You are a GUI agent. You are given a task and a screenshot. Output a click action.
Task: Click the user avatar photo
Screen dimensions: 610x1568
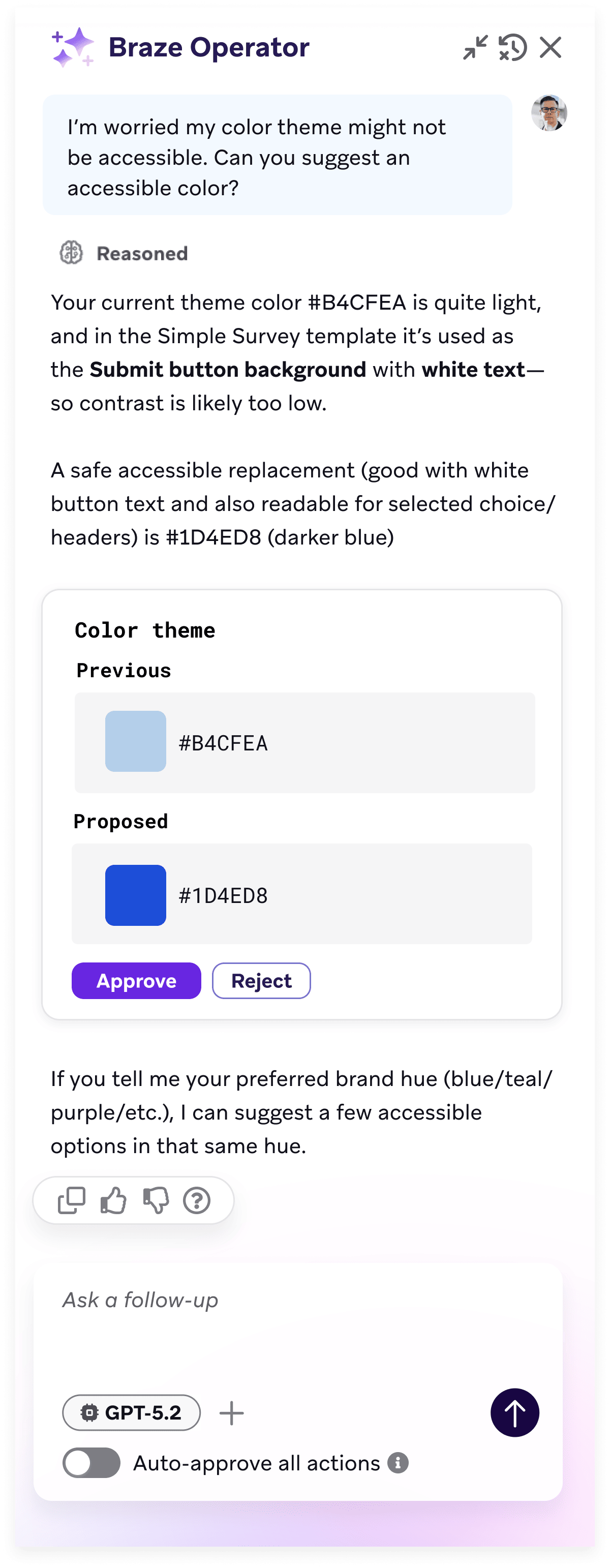pyautogui.click(x=548, y=112)
